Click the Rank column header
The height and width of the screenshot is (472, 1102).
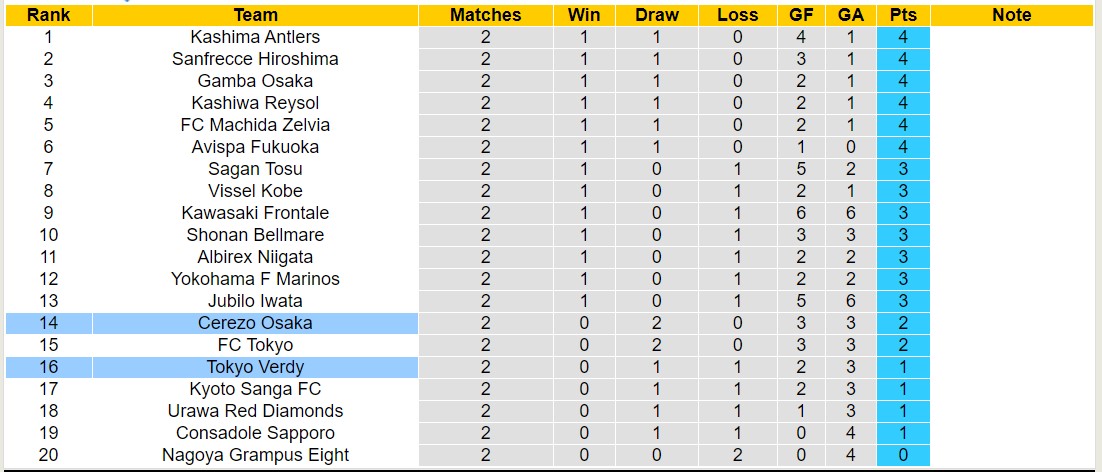click(49, 15)
